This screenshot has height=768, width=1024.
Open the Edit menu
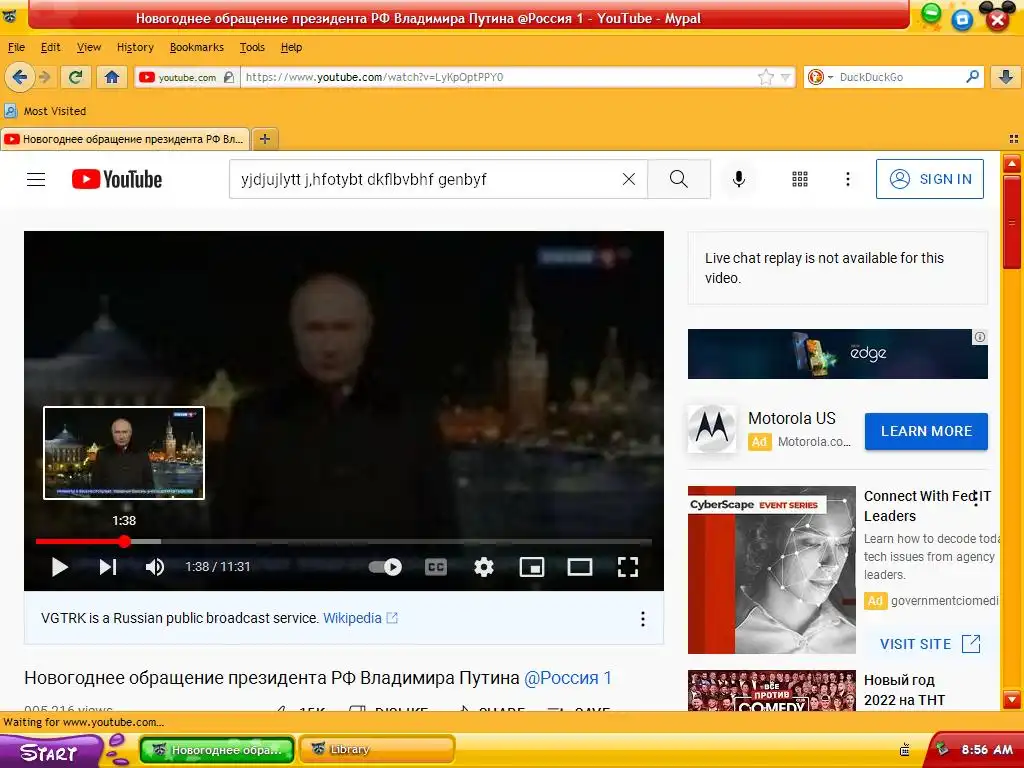[50, 47]
